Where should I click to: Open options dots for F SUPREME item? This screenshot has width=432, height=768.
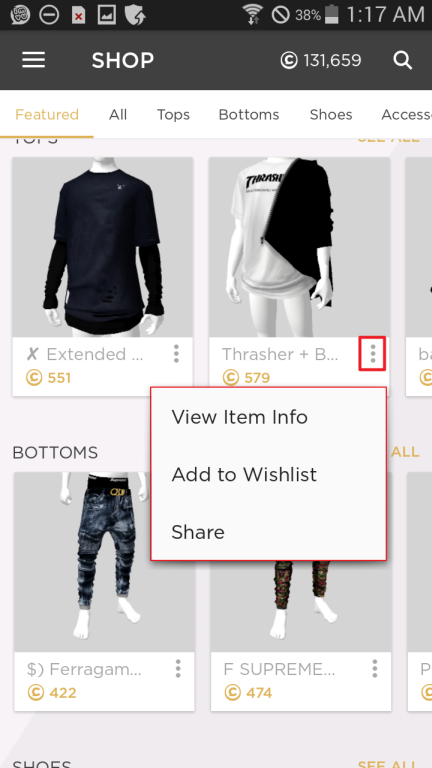375,669
